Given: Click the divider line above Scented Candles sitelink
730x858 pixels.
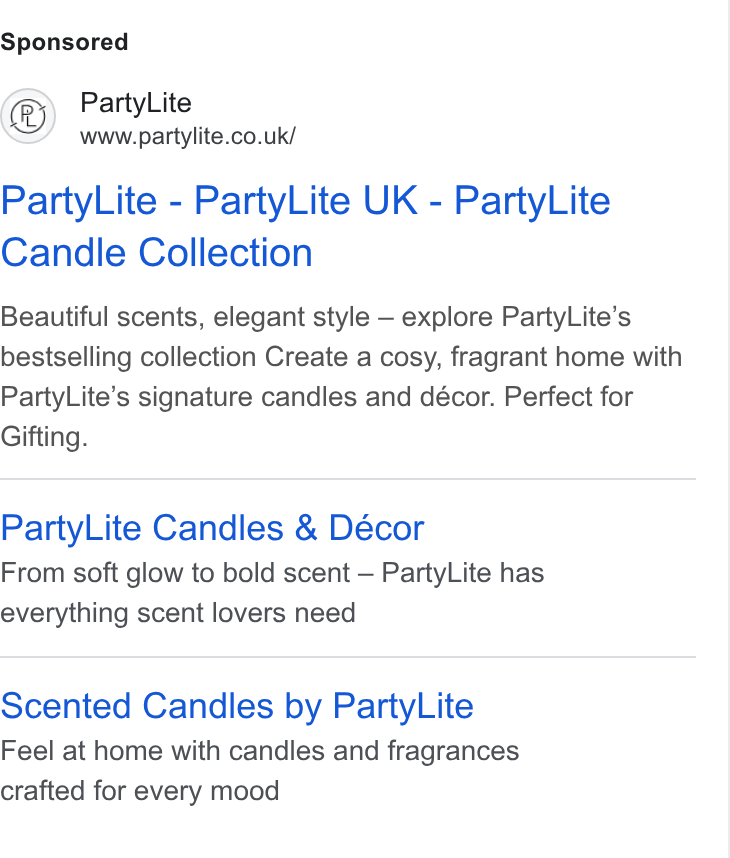Looking at the screenshot, I should [x=348, y=657].
